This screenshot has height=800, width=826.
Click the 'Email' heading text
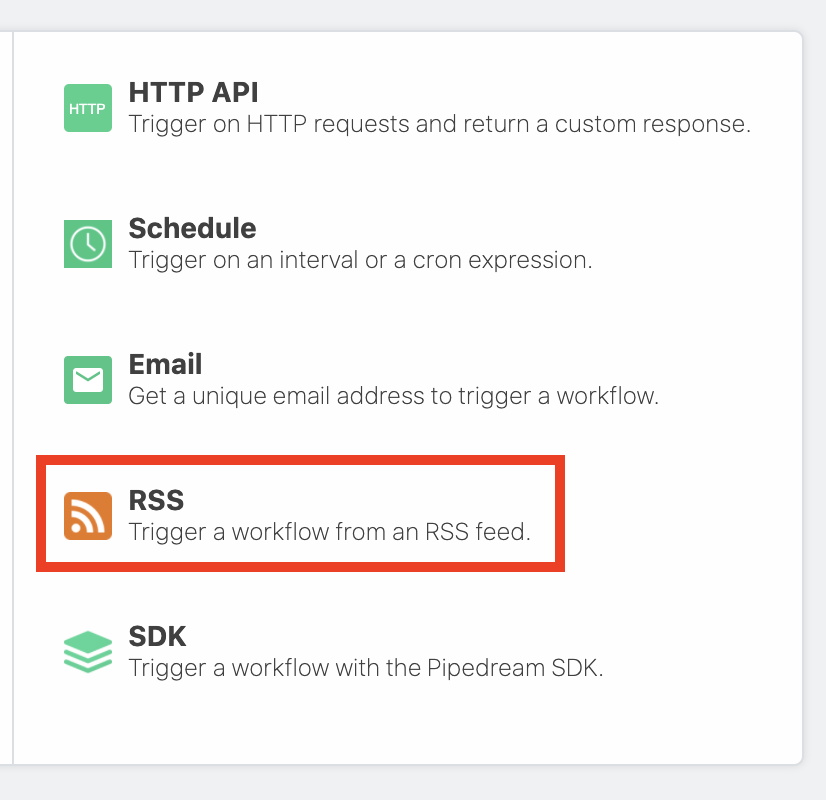pyautogui.click(x=164, y=365)
